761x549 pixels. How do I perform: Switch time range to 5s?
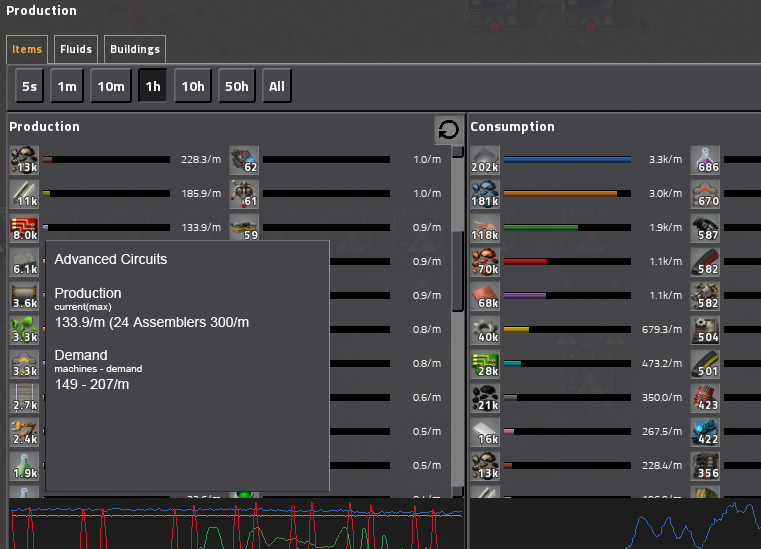pos(30,86)
